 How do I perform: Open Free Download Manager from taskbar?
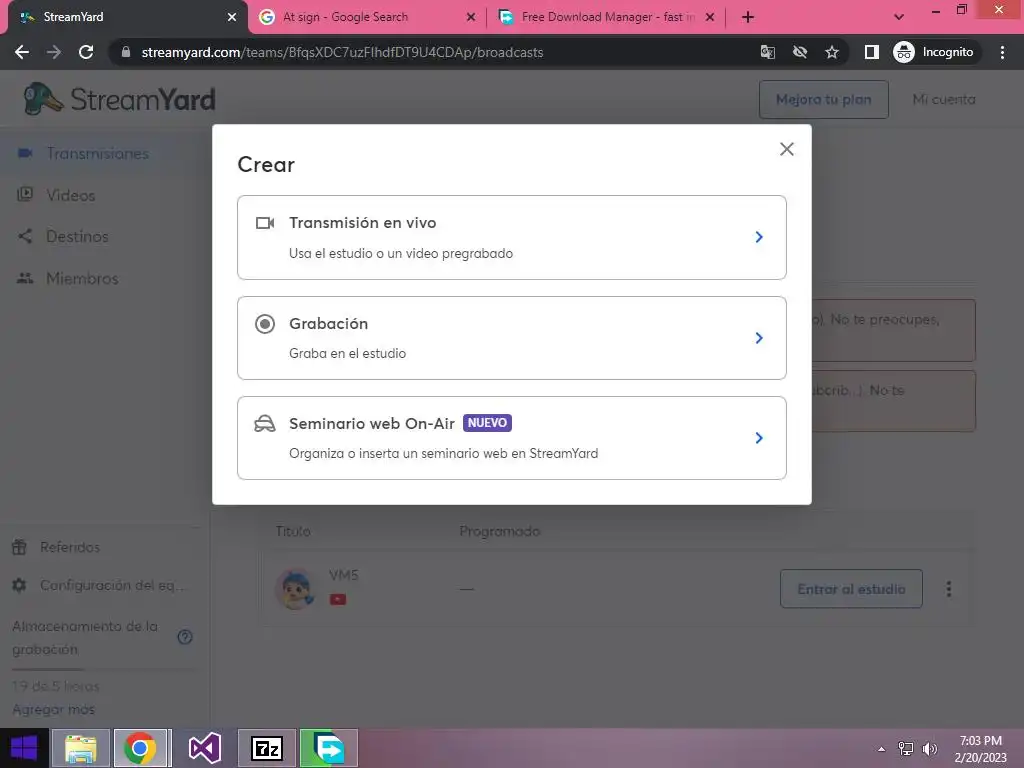click(x=328, y=748)
